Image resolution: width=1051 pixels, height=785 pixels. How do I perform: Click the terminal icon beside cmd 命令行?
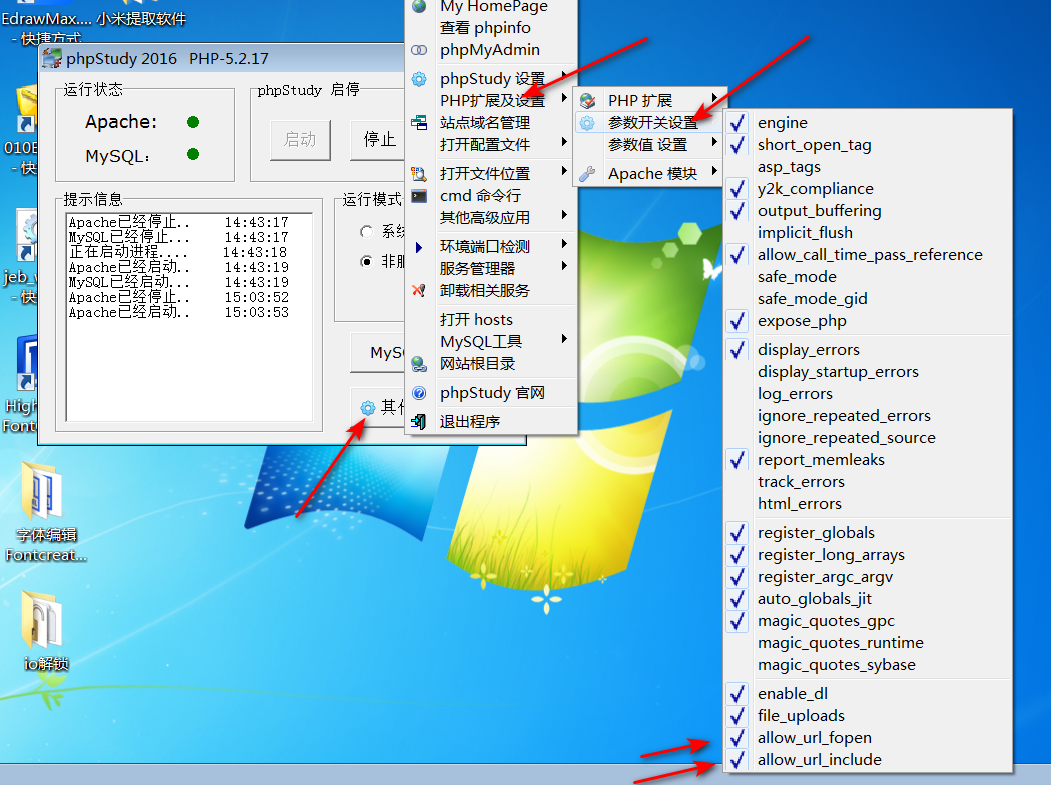click(419, 196)
